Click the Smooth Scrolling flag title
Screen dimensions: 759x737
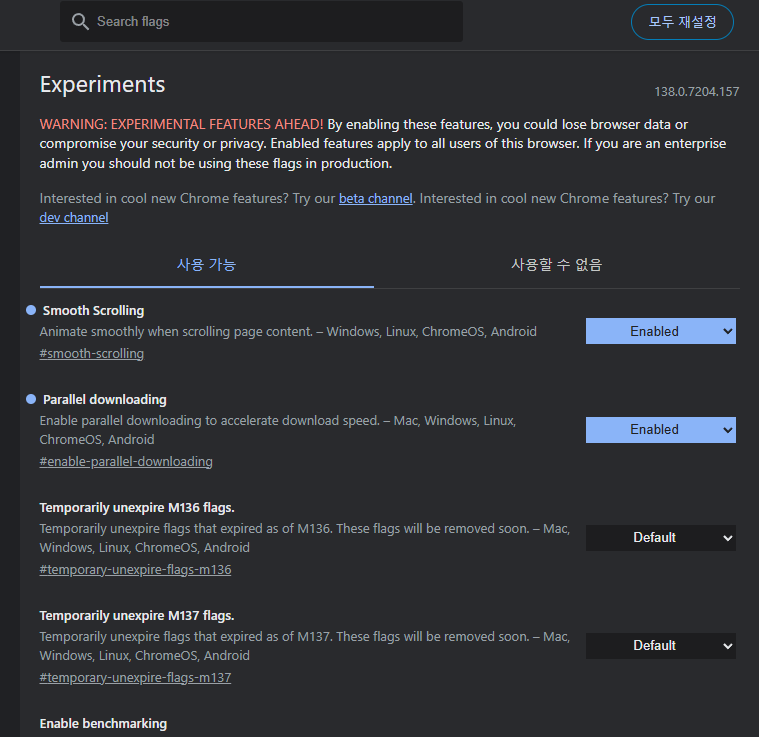pos(93,311)
